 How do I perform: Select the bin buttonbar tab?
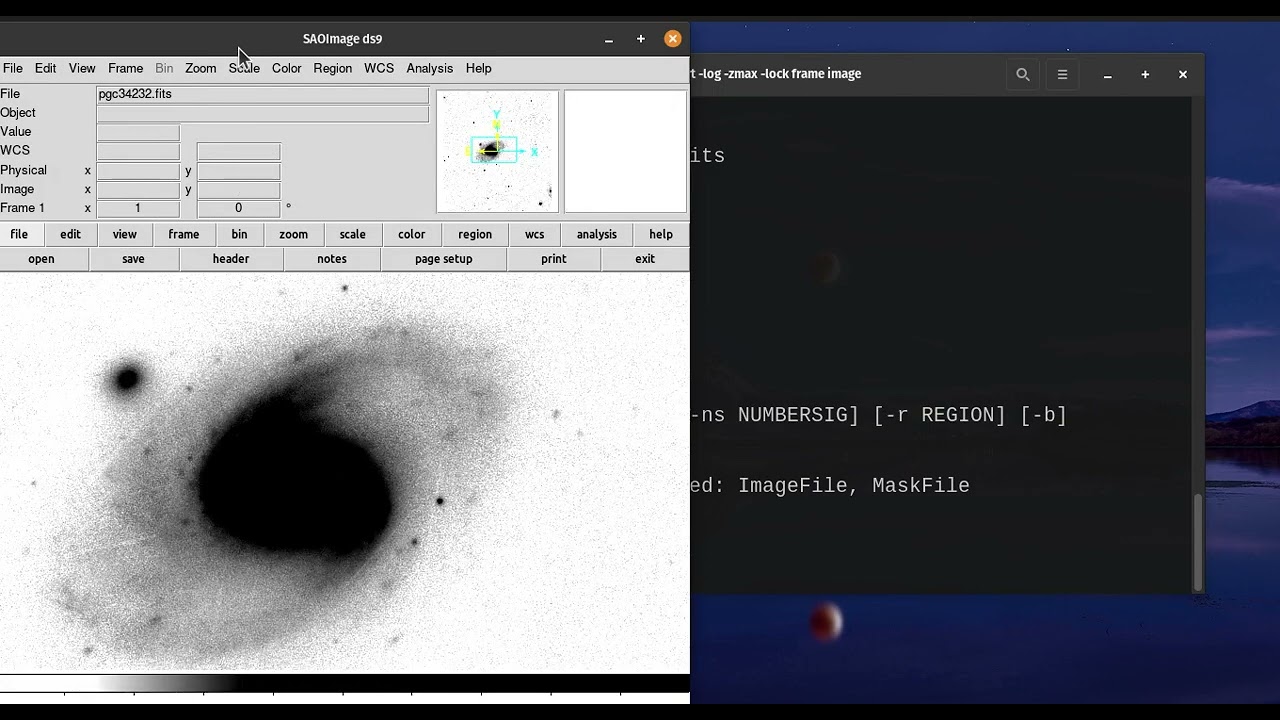click(239, 234)
